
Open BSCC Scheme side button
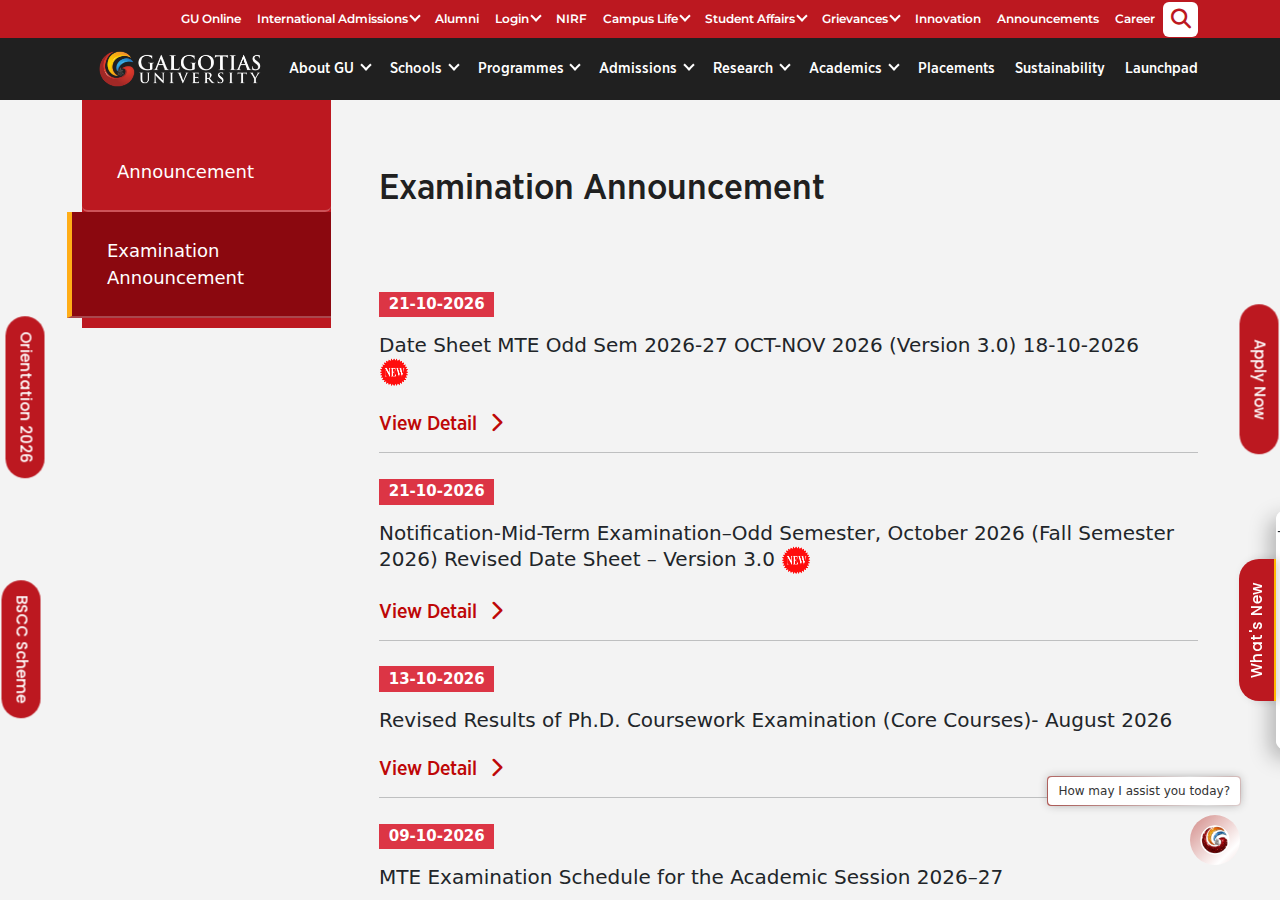coord(21,649)
